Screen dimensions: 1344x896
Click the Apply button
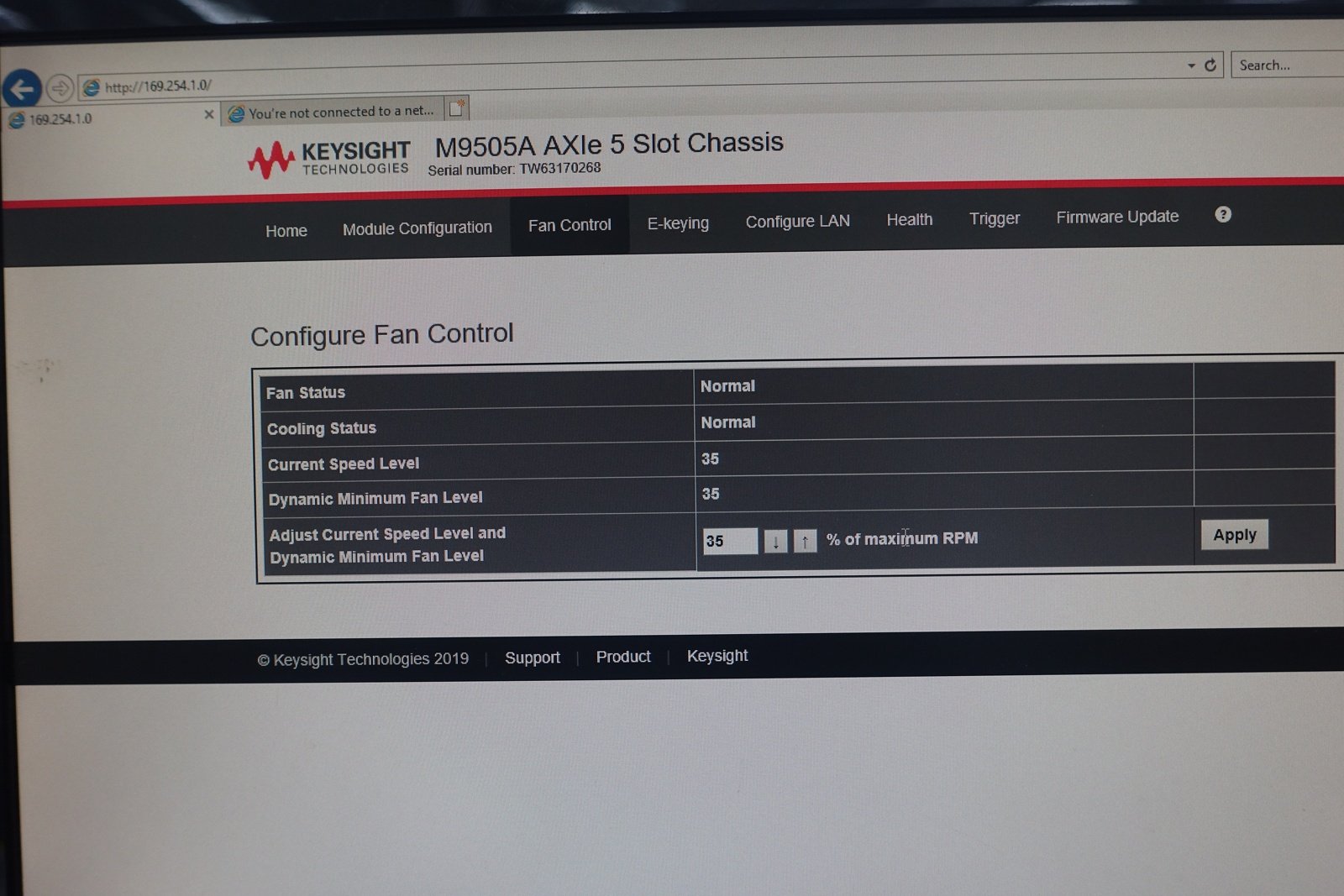[1235, 535]
